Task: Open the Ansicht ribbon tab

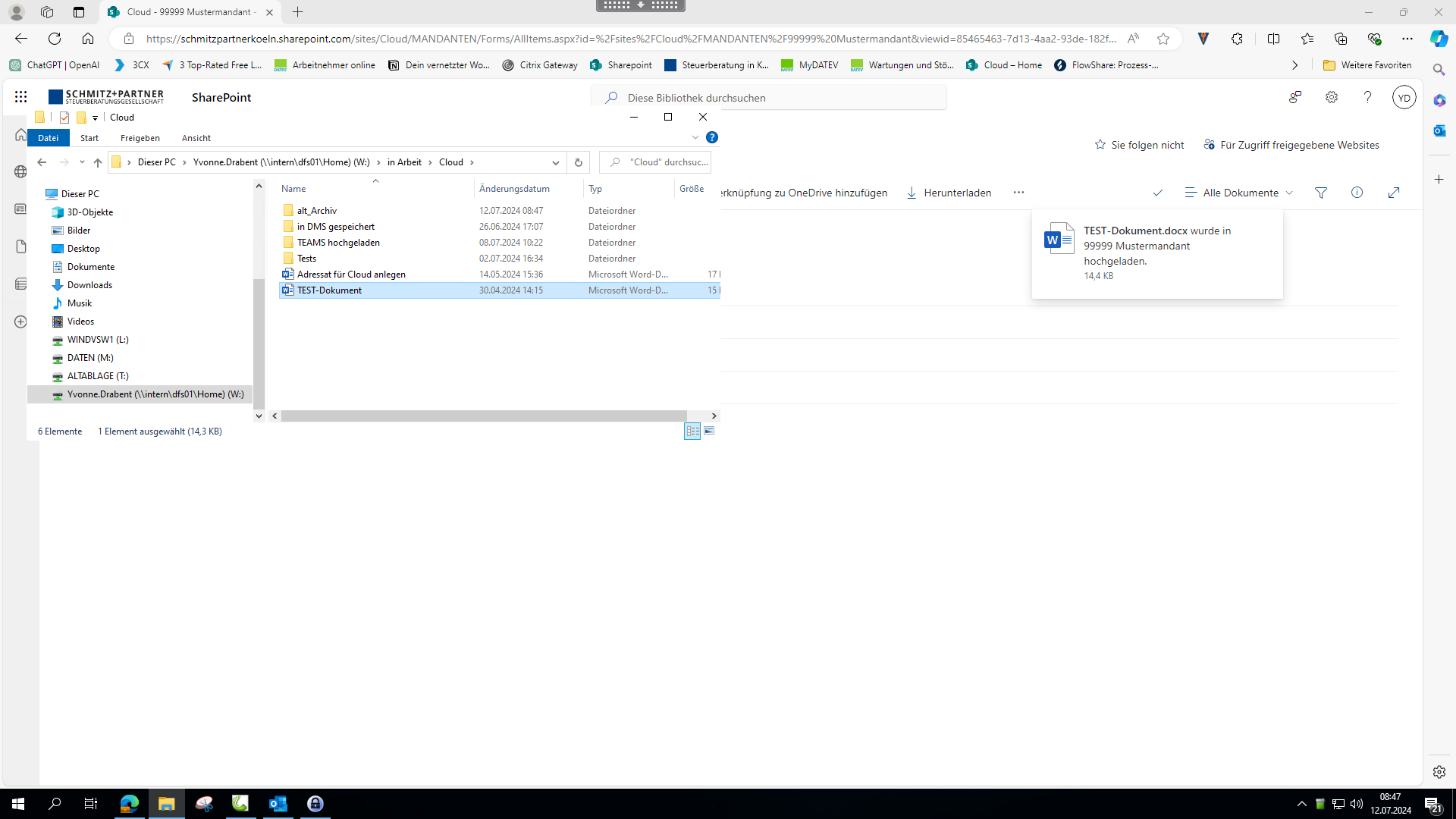Action: point(196,138)
